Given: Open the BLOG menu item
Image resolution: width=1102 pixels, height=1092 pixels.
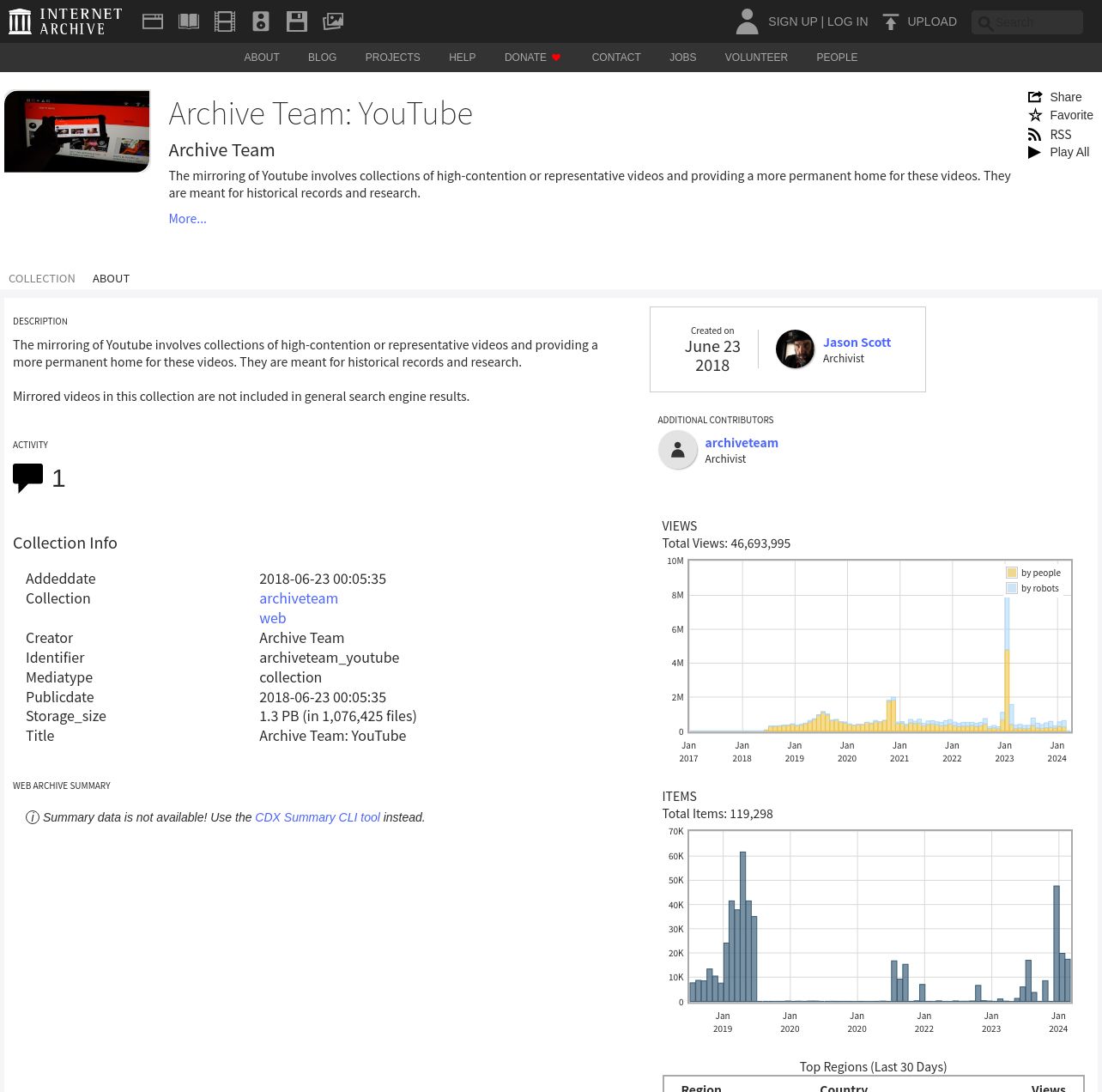Looking at the screenshot, I should coord(323,58).
